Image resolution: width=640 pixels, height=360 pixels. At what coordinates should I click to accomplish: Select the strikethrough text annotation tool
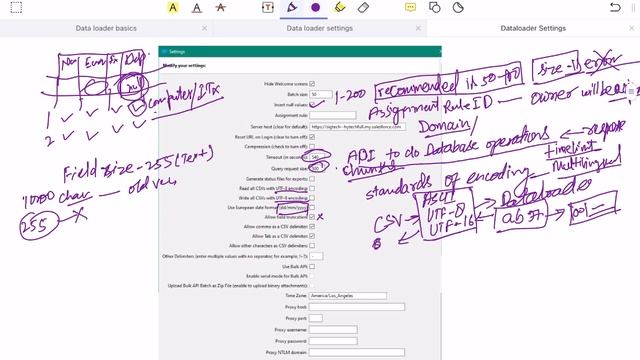coord(220,8)
